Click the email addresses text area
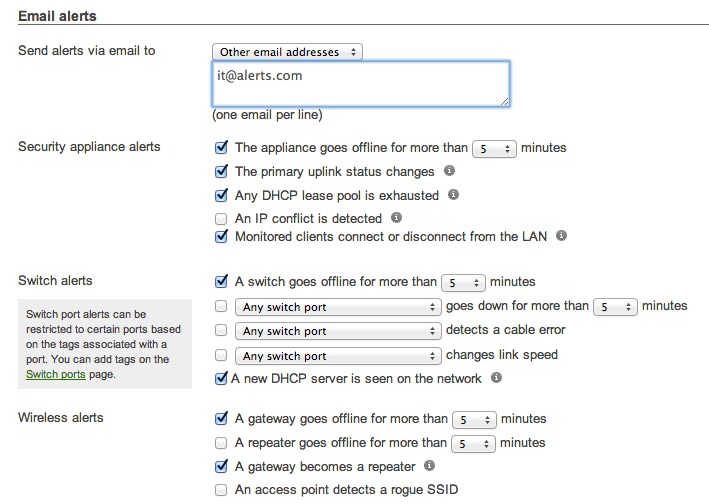This screenshot has height=504, width=709. 361,84
